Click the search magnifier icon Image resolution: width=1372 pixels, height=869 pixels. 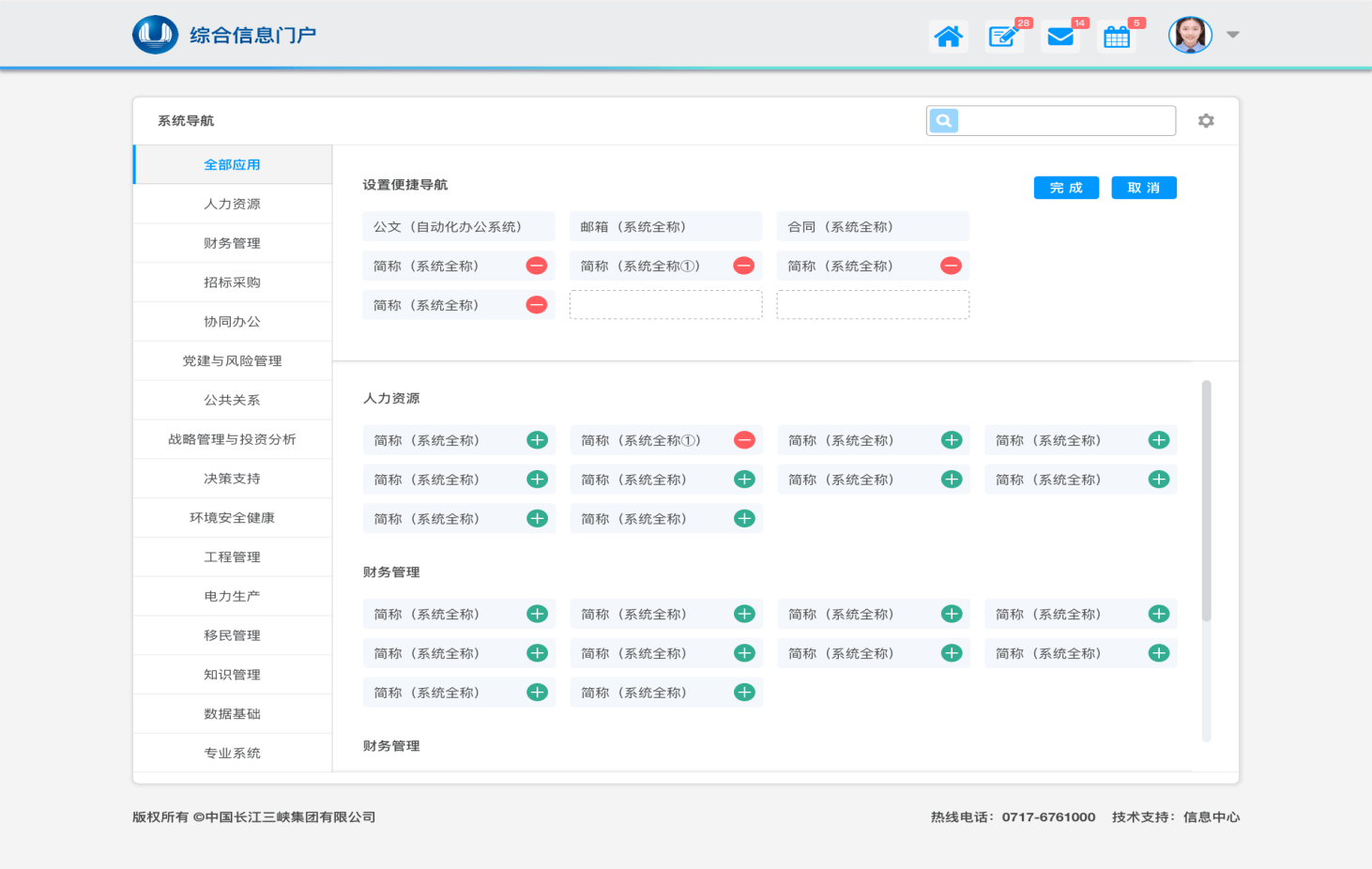(x=944, y=121)
